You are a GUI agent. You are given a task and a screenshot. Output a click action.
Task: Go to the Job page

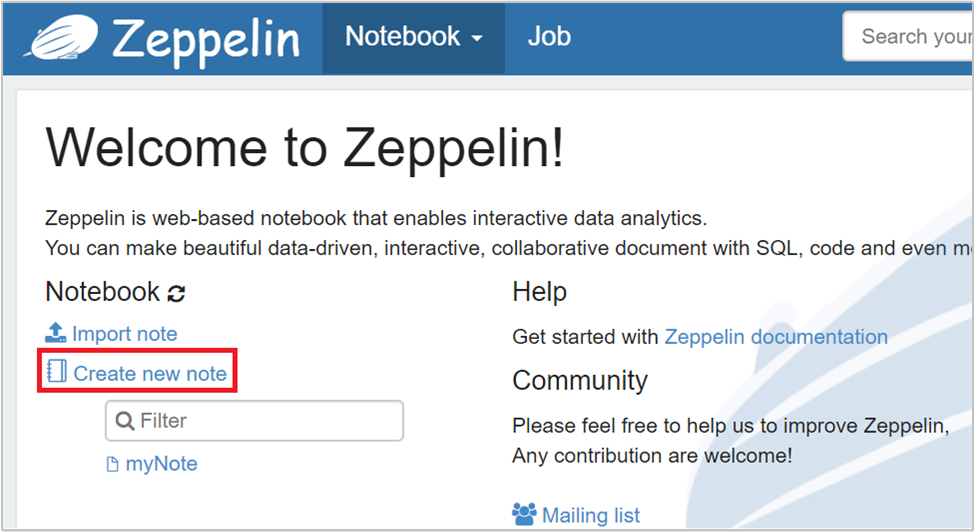(549, 37)
